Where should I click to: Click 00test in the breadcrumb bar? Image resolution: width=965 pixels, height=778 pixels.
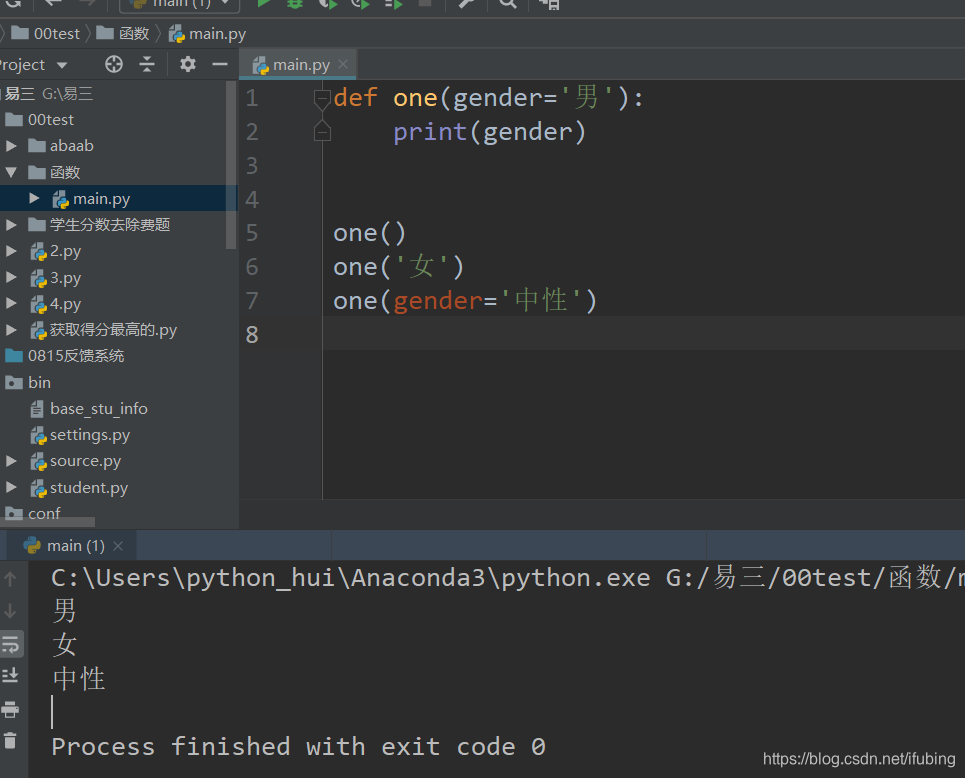coord(57,33)
